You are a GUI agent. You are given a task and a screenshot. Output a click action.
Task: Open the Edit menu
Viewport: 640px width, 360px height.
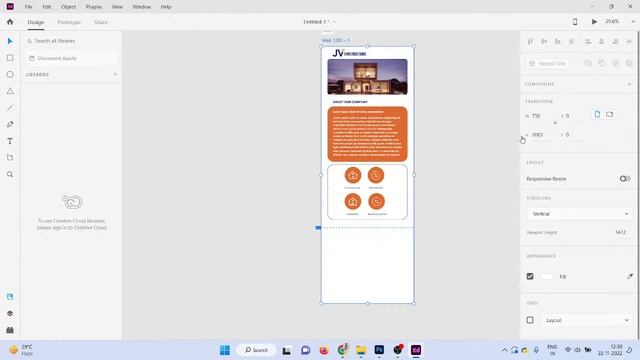click(47, 7)
